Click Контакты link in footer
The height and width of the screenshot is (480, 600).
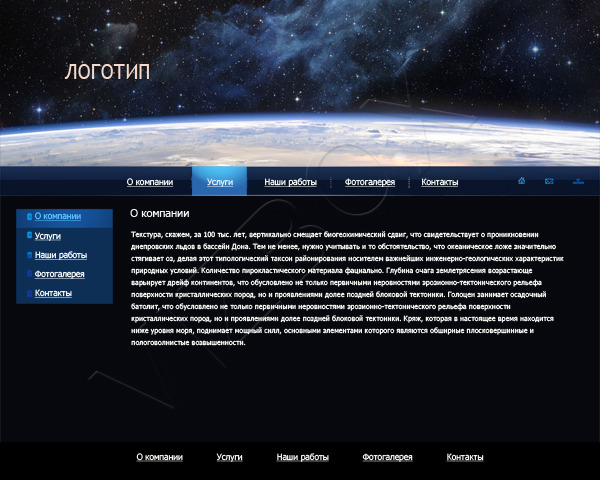click(465, 457)
